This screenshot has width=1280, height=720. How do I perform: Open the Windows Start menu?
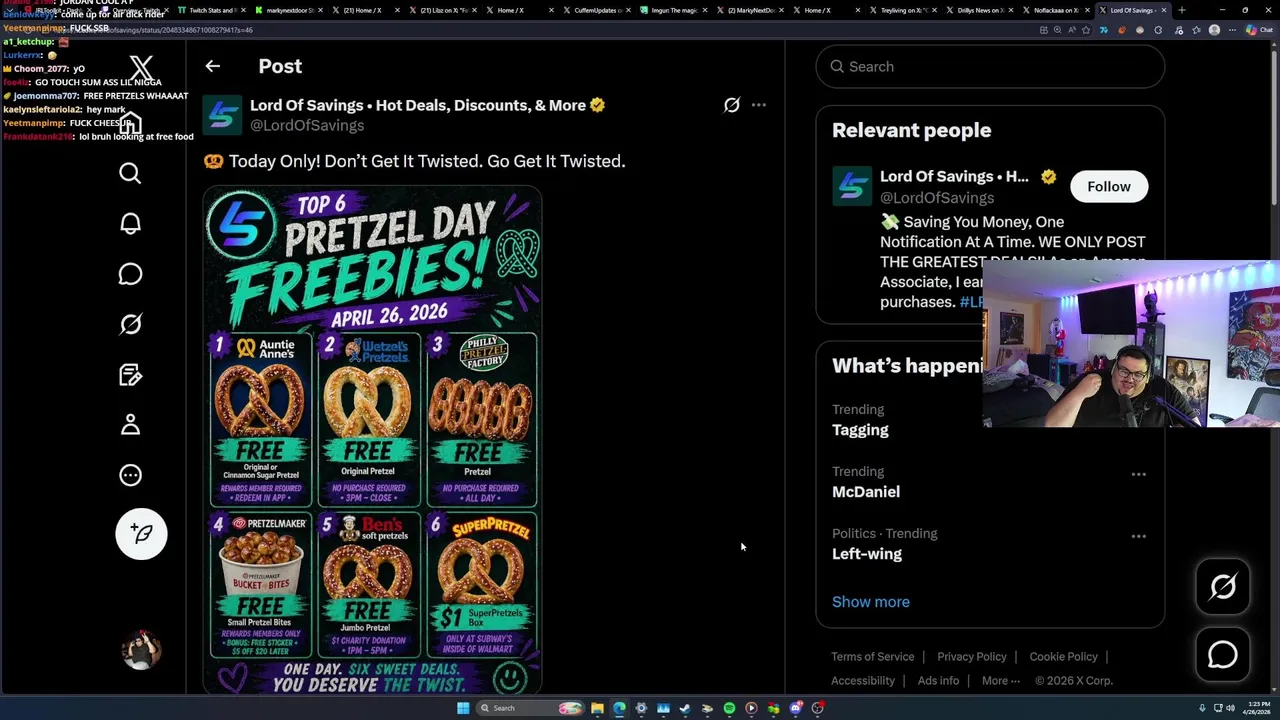click(x=462, y=708)
